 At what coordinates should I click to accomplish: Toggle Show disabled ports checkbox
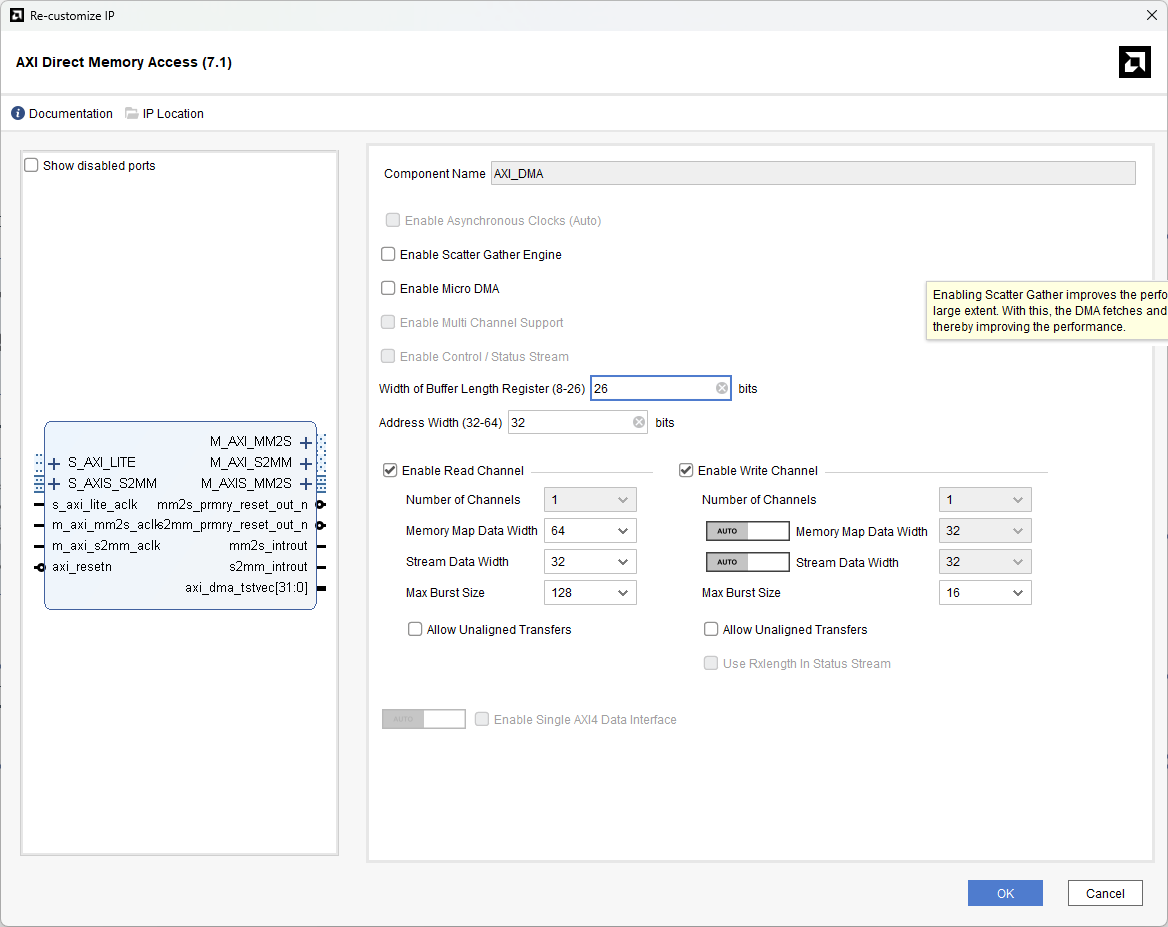(31, 166)
